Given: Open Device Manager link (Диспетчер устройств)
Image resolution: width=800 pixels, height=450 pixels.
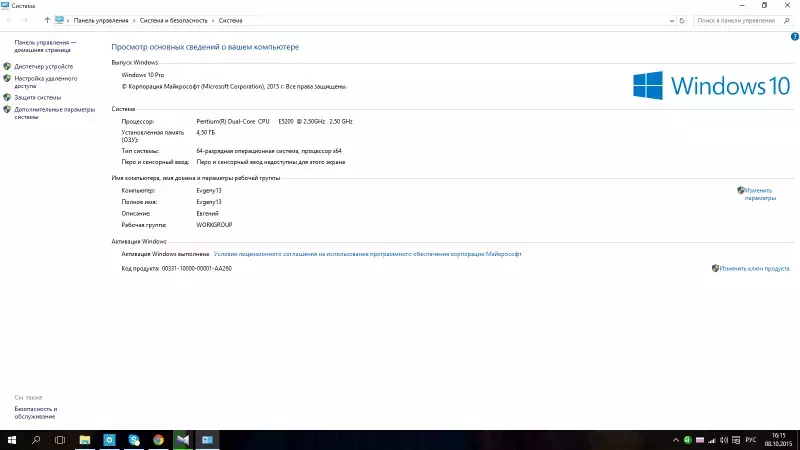Looking at the screenshot, I should tap(43, 66).
